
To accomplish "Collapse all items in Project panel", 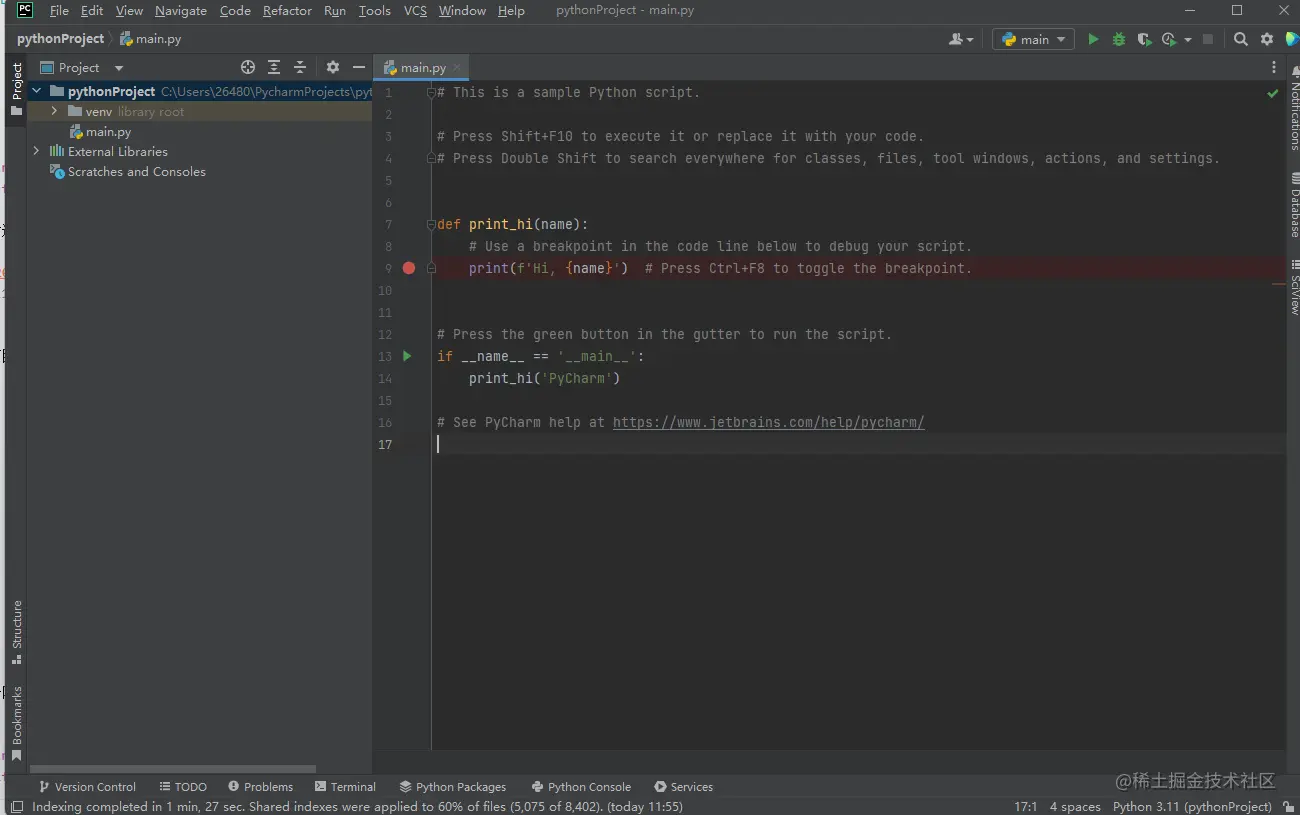I will [x=300, y=68].
